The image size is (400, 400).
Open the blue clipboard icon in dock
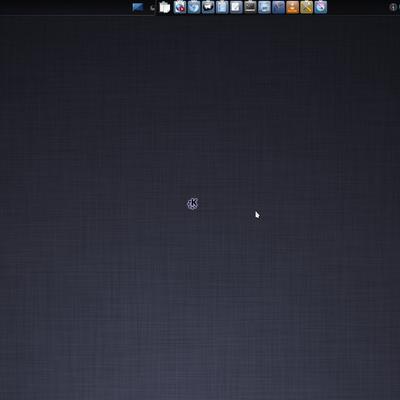point(222,7)
